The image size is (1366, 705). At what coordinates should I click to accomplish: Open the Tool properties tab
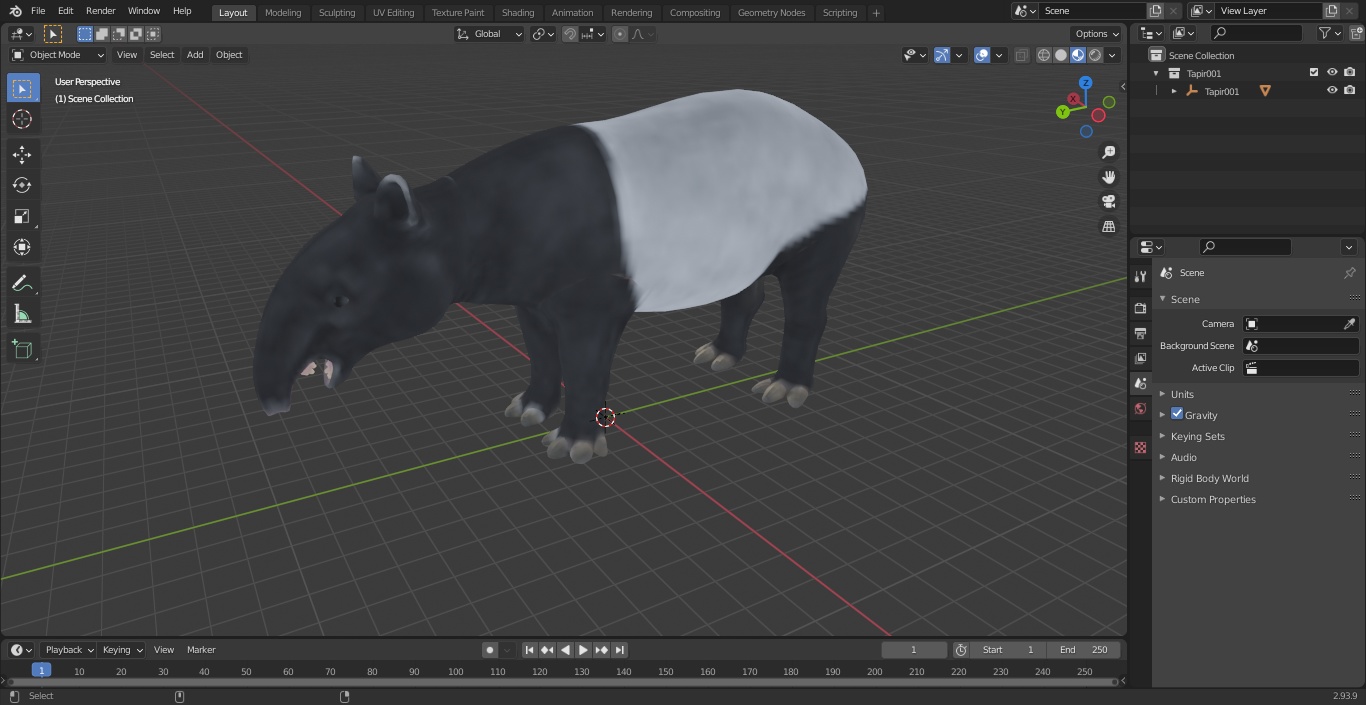pyautogui.click(x=1140, y=276)
